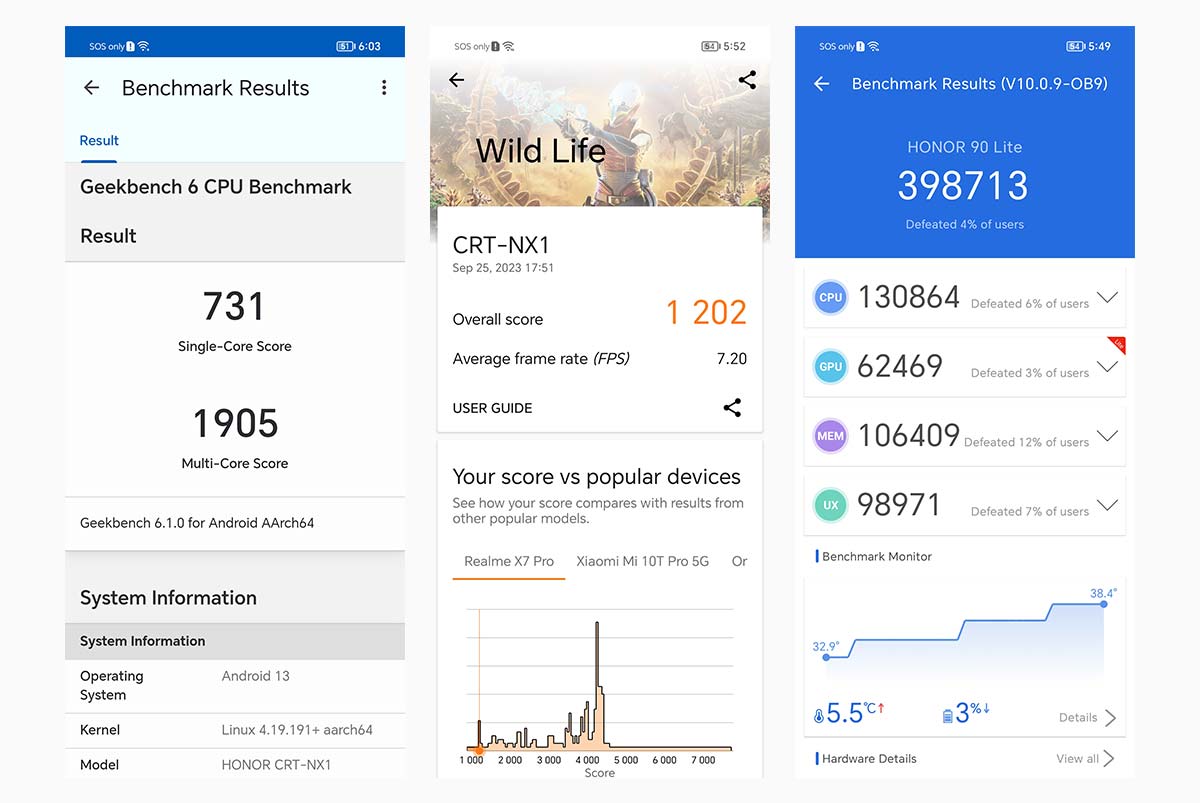The height and width of the screenshot is (803, 1200).
Task: Expand the CPU 130864 score row
Action: pyautogui.click(x=1107, y=298)
